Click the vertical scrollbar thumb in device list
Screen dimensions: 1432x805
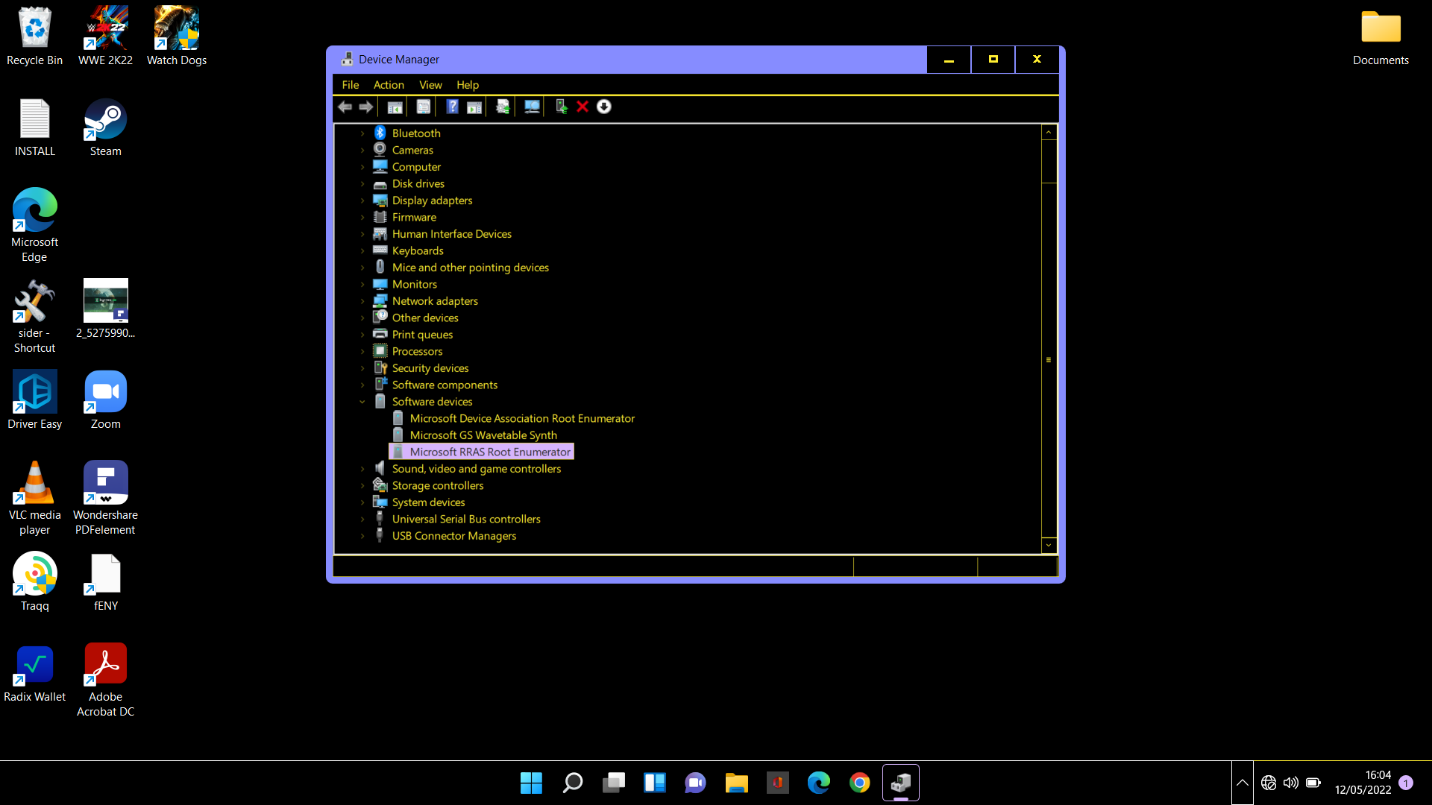click(1049, 360)
